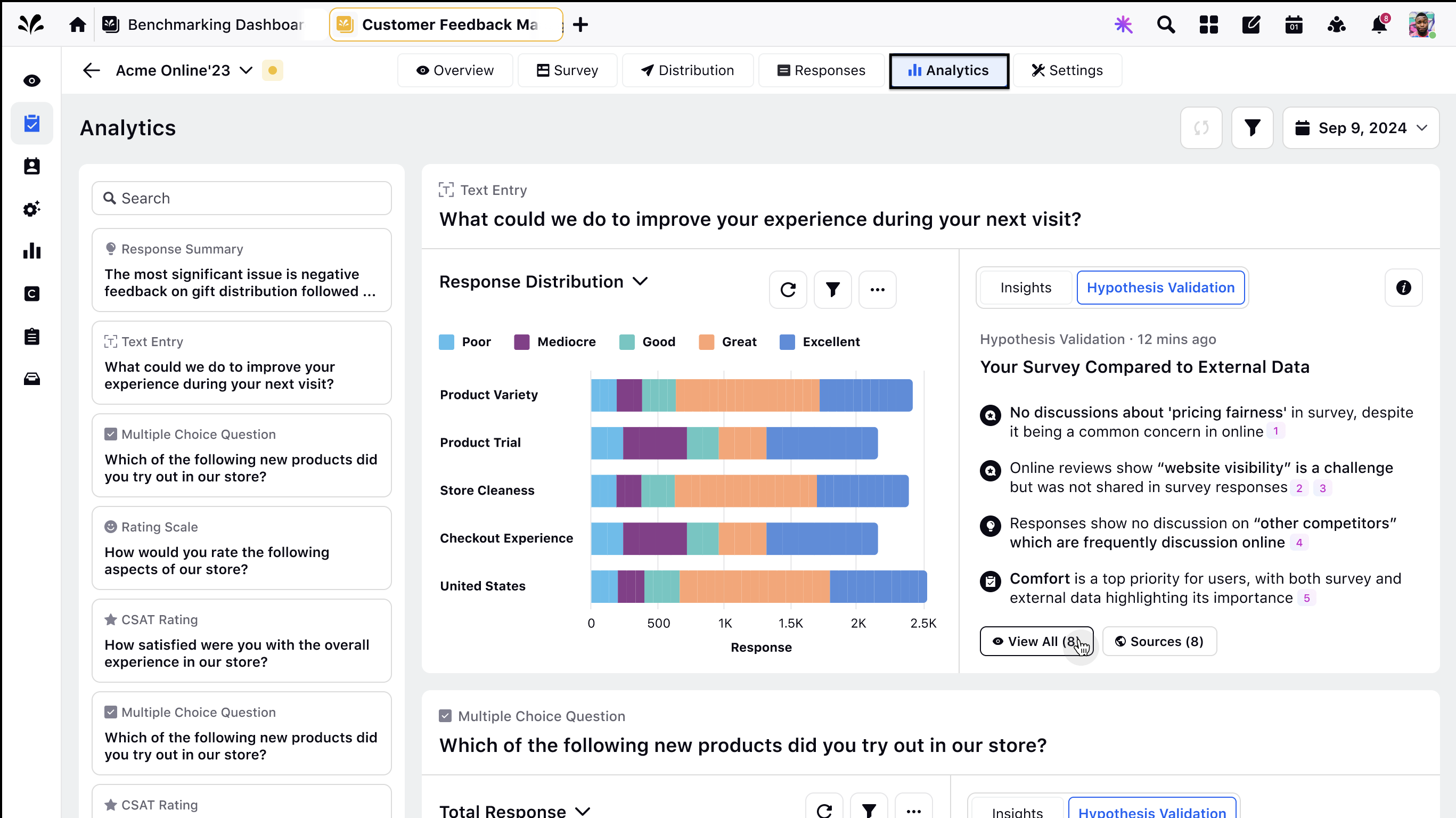The width and height of the screenshot is (1456, 818).
Task: Click the community people icon
Action: 1336,24
